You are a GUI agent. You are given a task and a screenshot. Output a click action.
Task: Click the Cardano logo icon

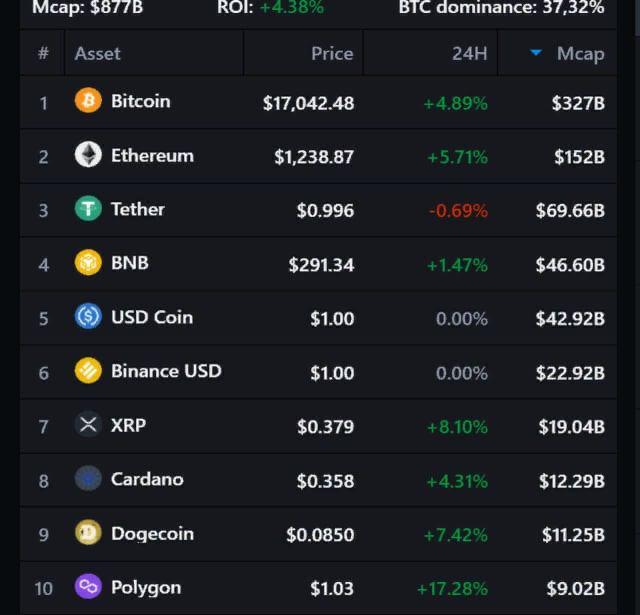[88, 479]
